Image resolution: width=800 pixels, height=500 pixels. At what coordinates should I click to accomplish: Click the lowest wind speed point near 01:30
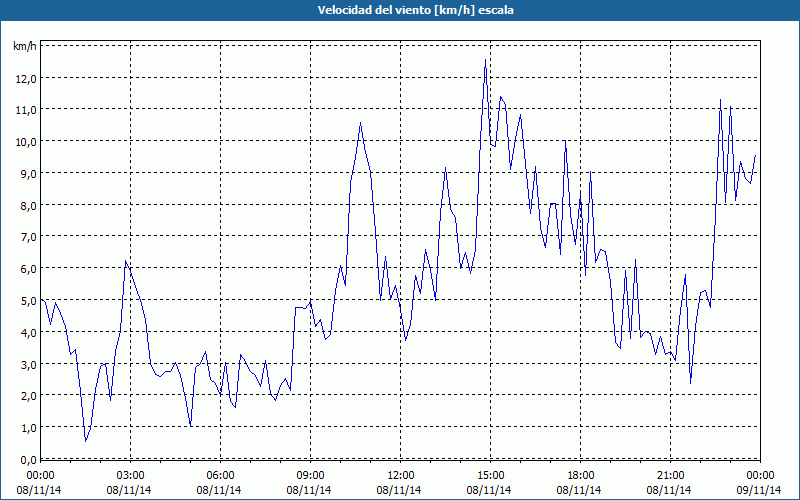pos(86,441)
